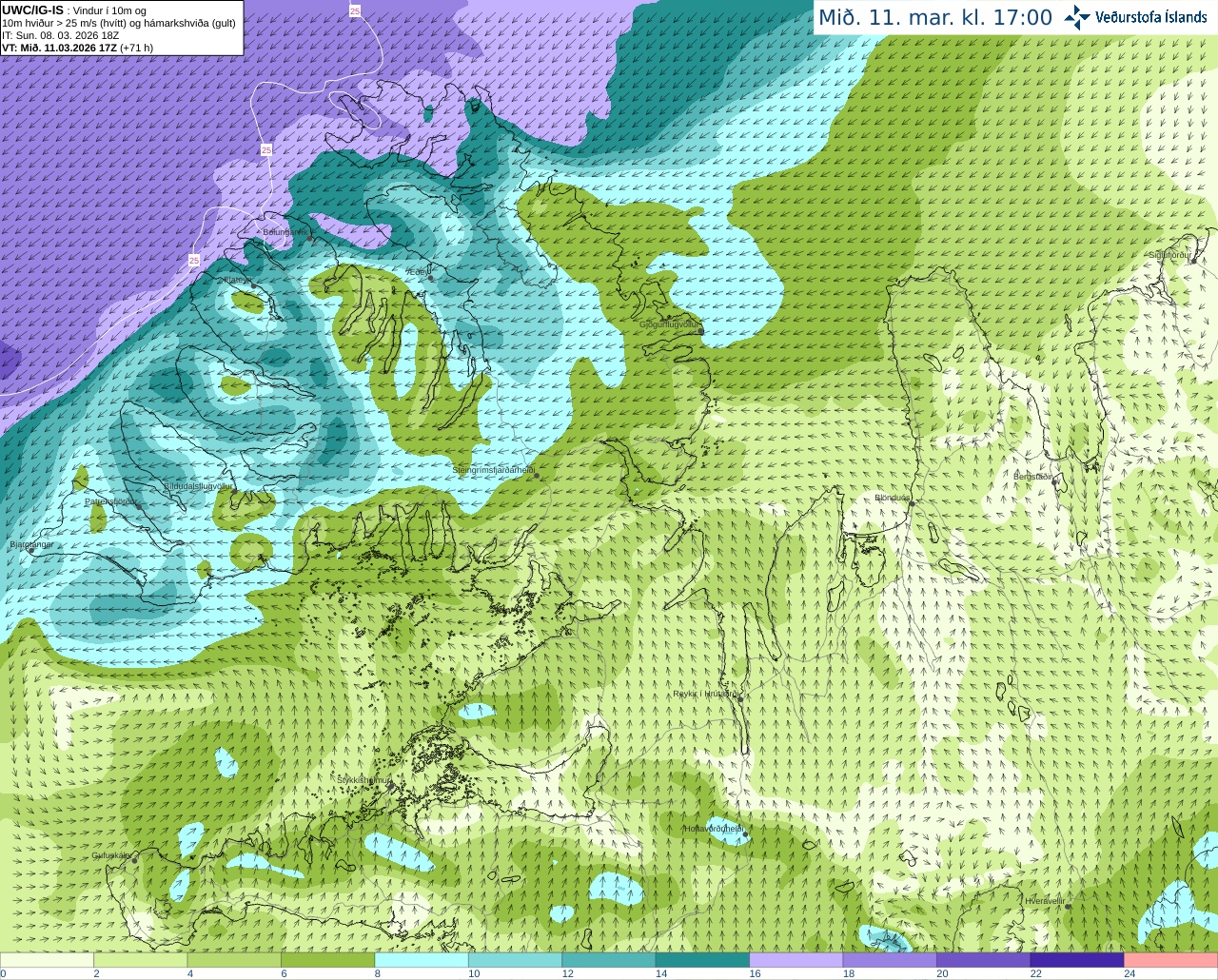Click the Gjögurflugvöllur station label
Screen dimensions: 1218x980
[x=669, y=324]
